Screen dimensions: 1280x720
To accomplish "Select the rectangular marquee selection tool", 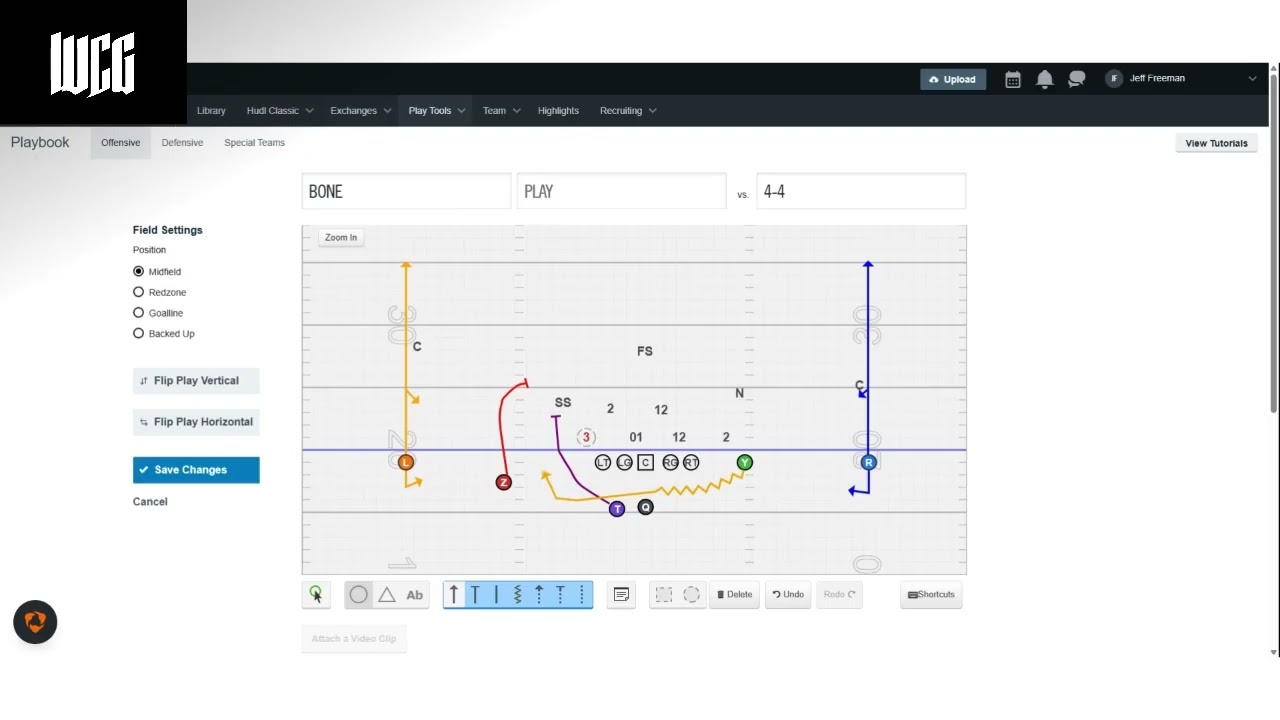I will tap(664, 595).
